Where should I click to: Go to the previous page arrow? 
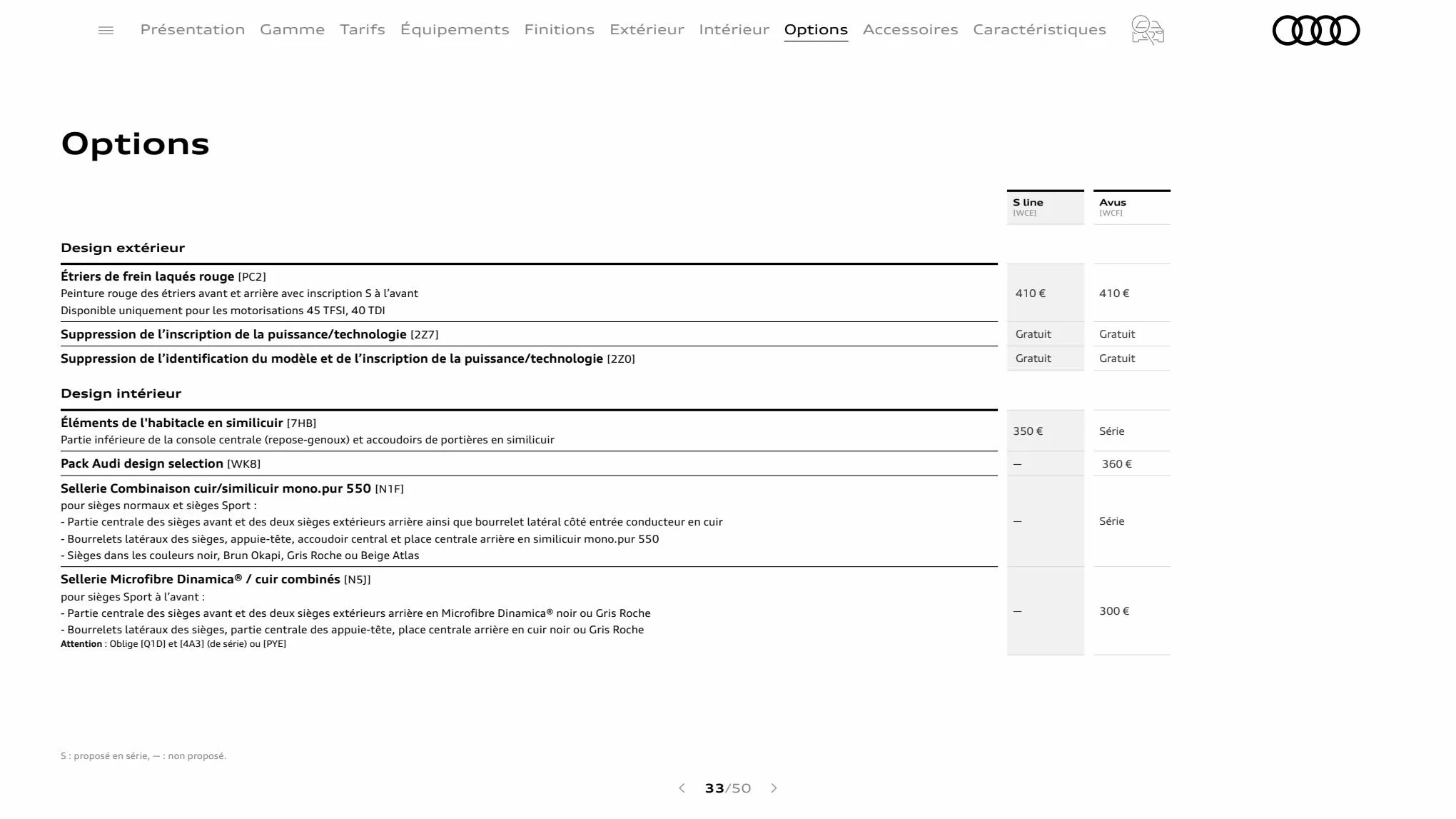pyautogui.click(x=682, y=788)
